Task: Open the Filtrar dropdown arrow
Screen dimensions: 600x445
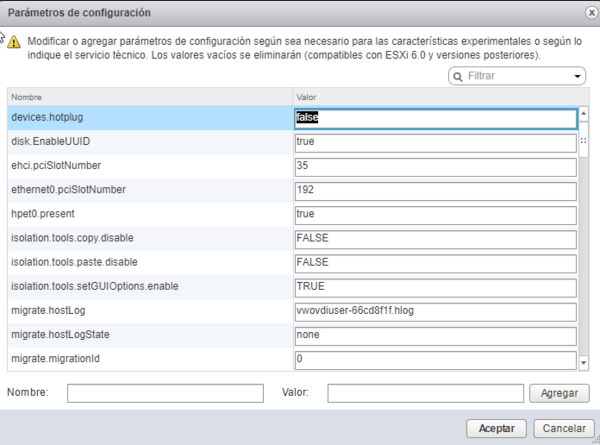Action: point(579,76)
